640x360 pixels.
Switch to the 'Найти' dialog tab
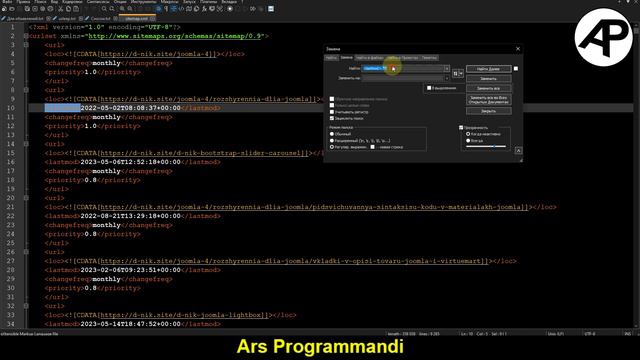coord(331,58)
